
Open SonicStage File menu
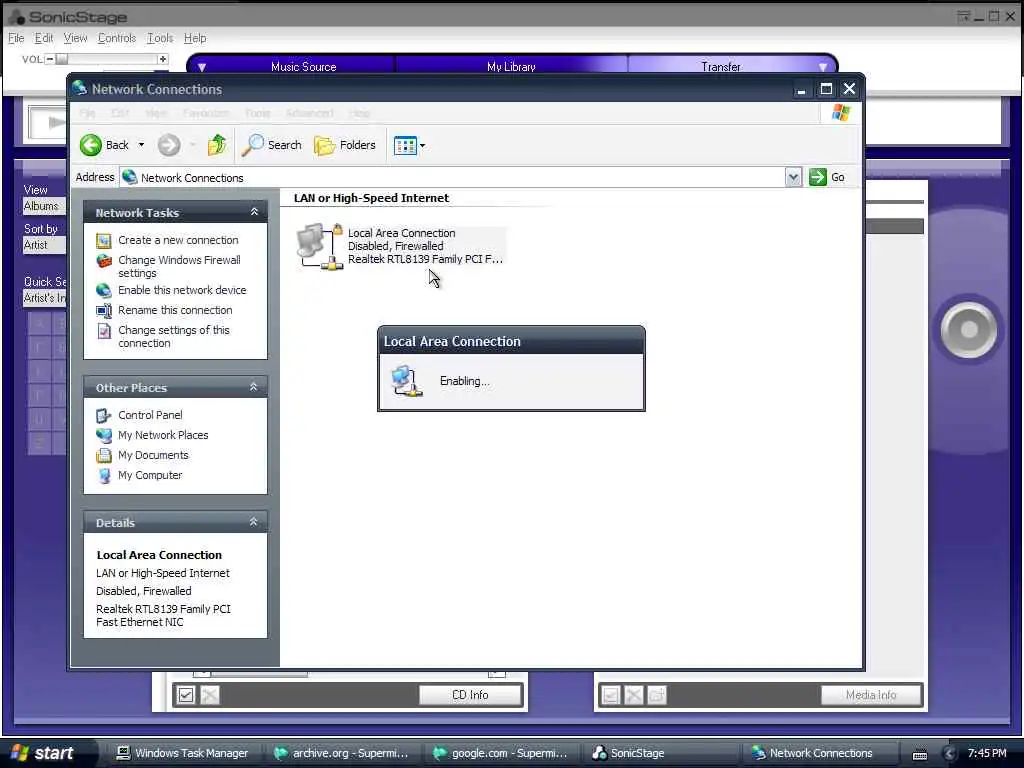click(16, 38)
